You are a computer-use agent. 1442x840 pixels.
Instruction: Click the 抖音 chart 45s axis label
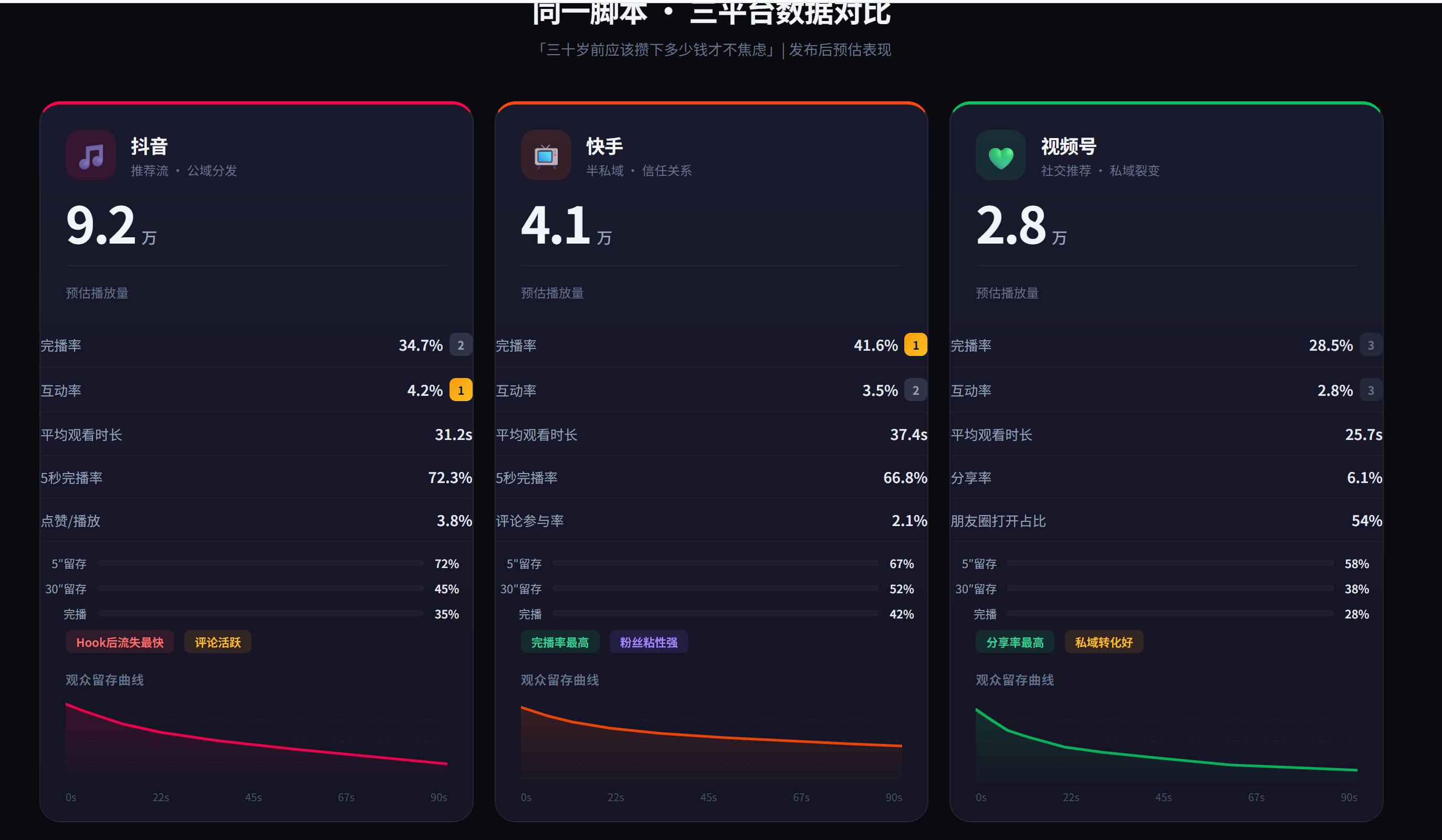pyautogui.click(x=253, y=797)
